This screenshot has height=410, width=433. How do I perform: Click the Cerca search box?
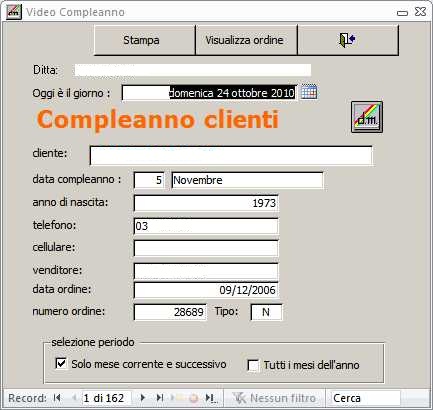point(365,398)
